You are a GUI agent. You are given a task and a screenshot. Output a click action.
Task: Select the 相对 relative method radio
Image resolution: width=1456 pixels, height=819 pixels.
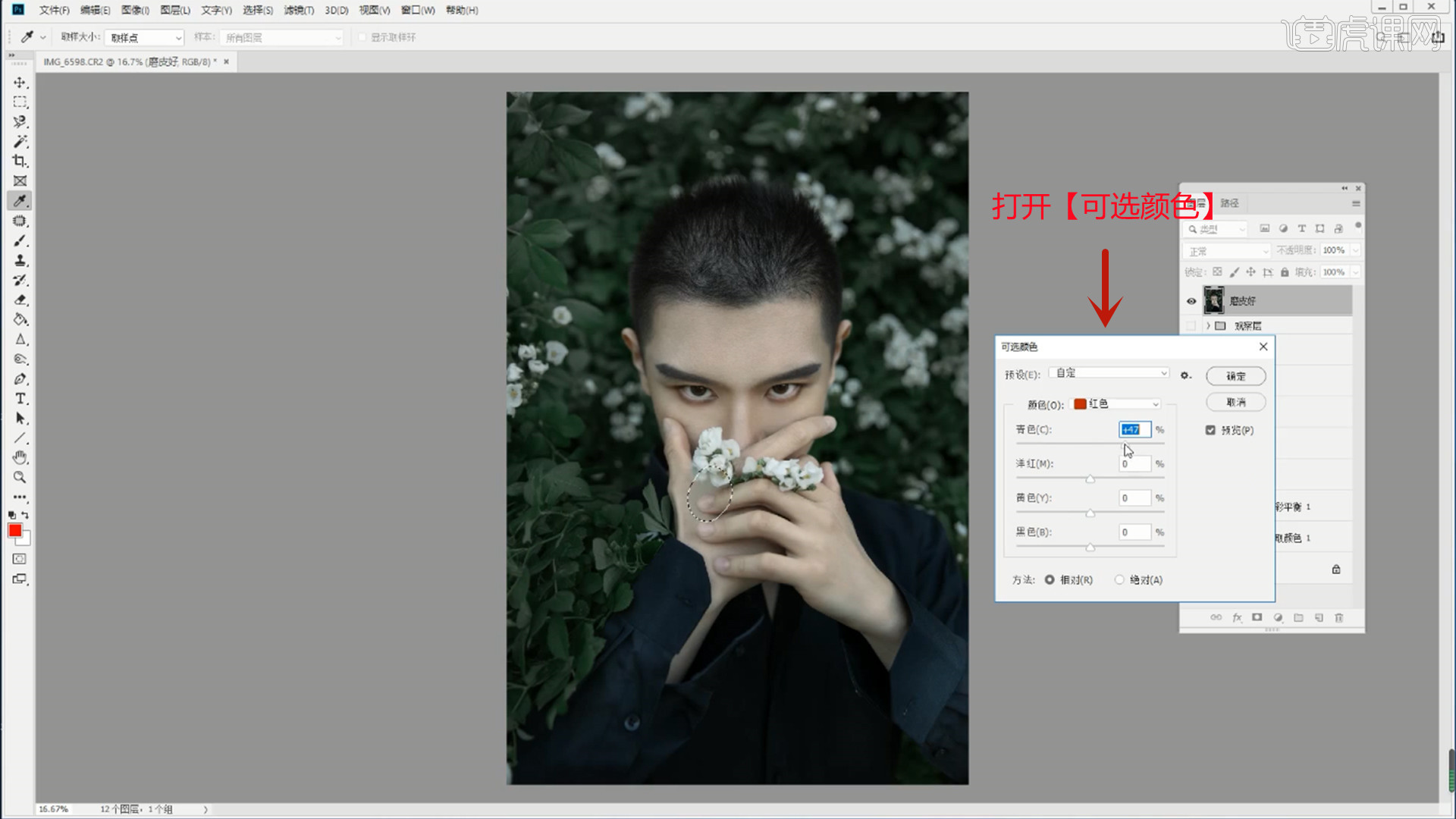pos(1050,579)
